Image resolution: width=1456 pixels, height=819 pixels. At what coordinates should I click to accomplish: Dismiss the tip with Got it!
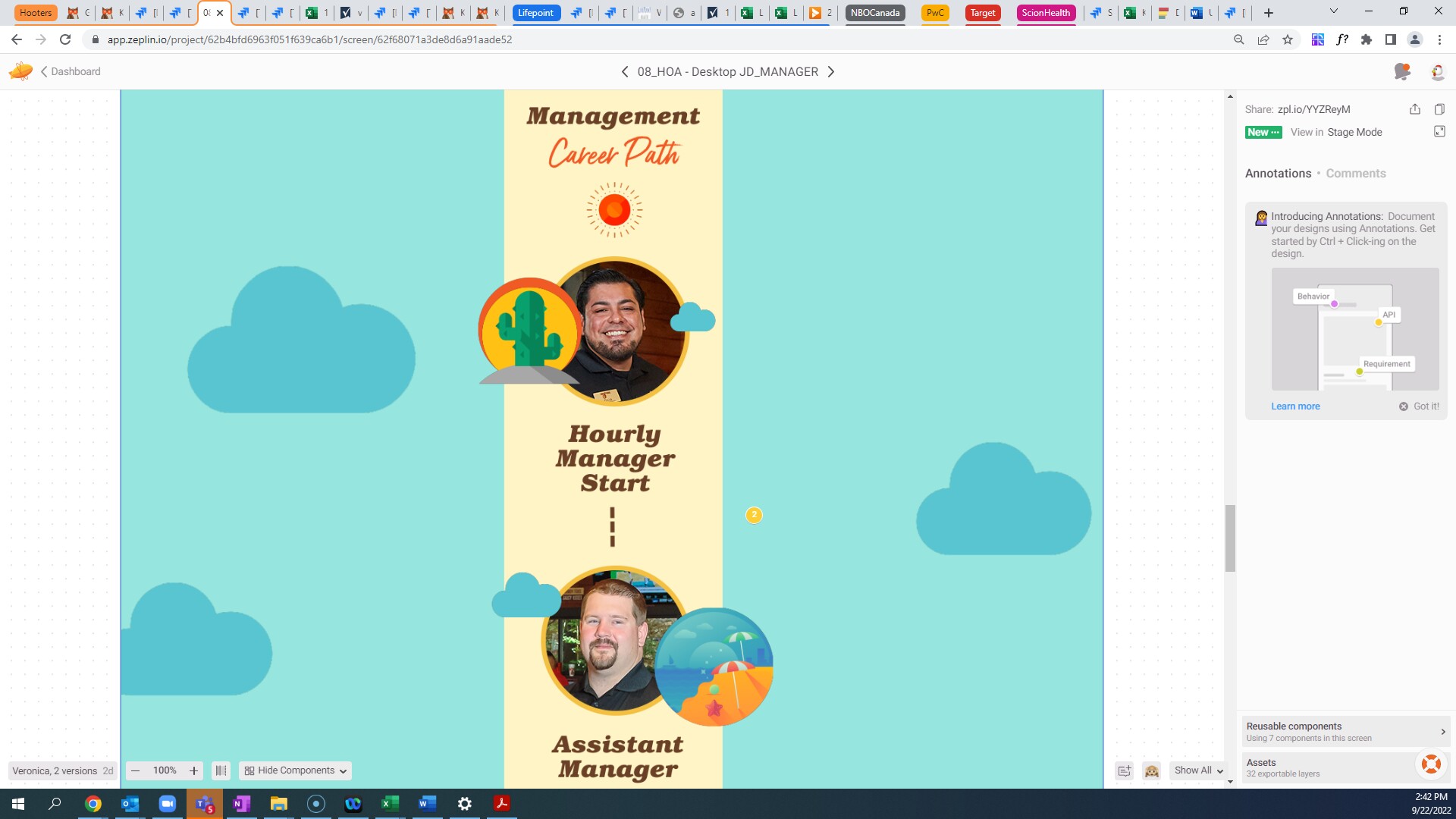(x=1420, y=406)
